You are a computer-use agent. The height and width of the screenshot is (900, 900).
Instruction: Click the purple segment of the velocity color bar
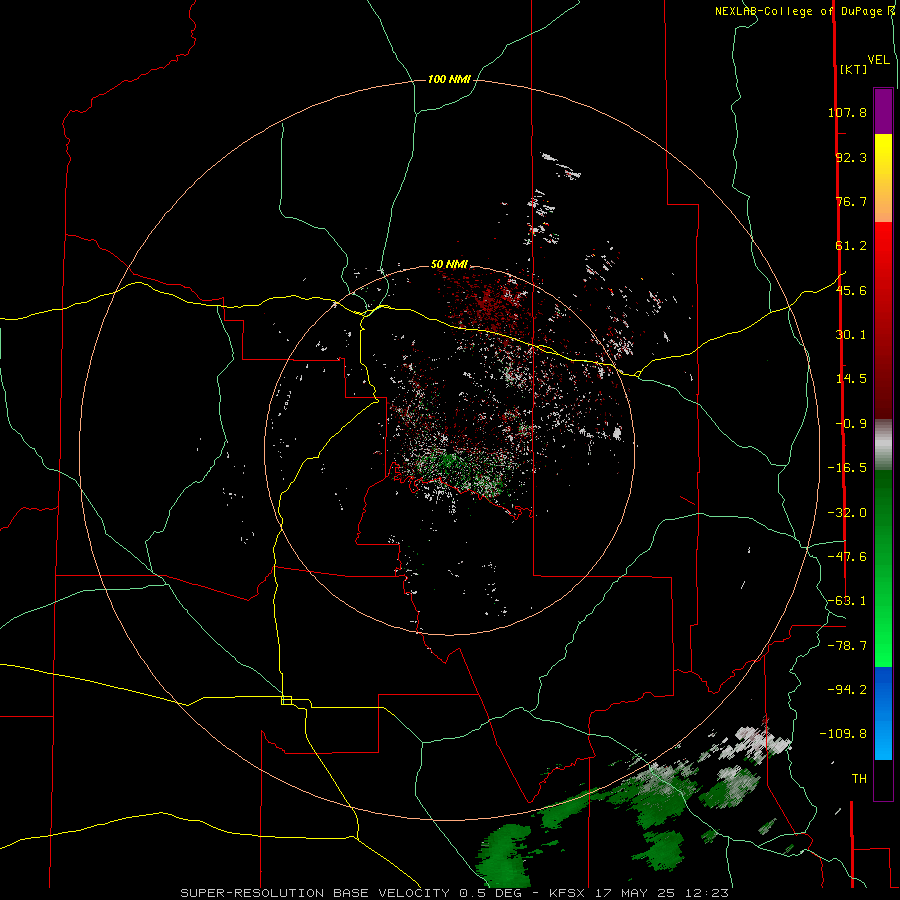(x=883, y=111)
